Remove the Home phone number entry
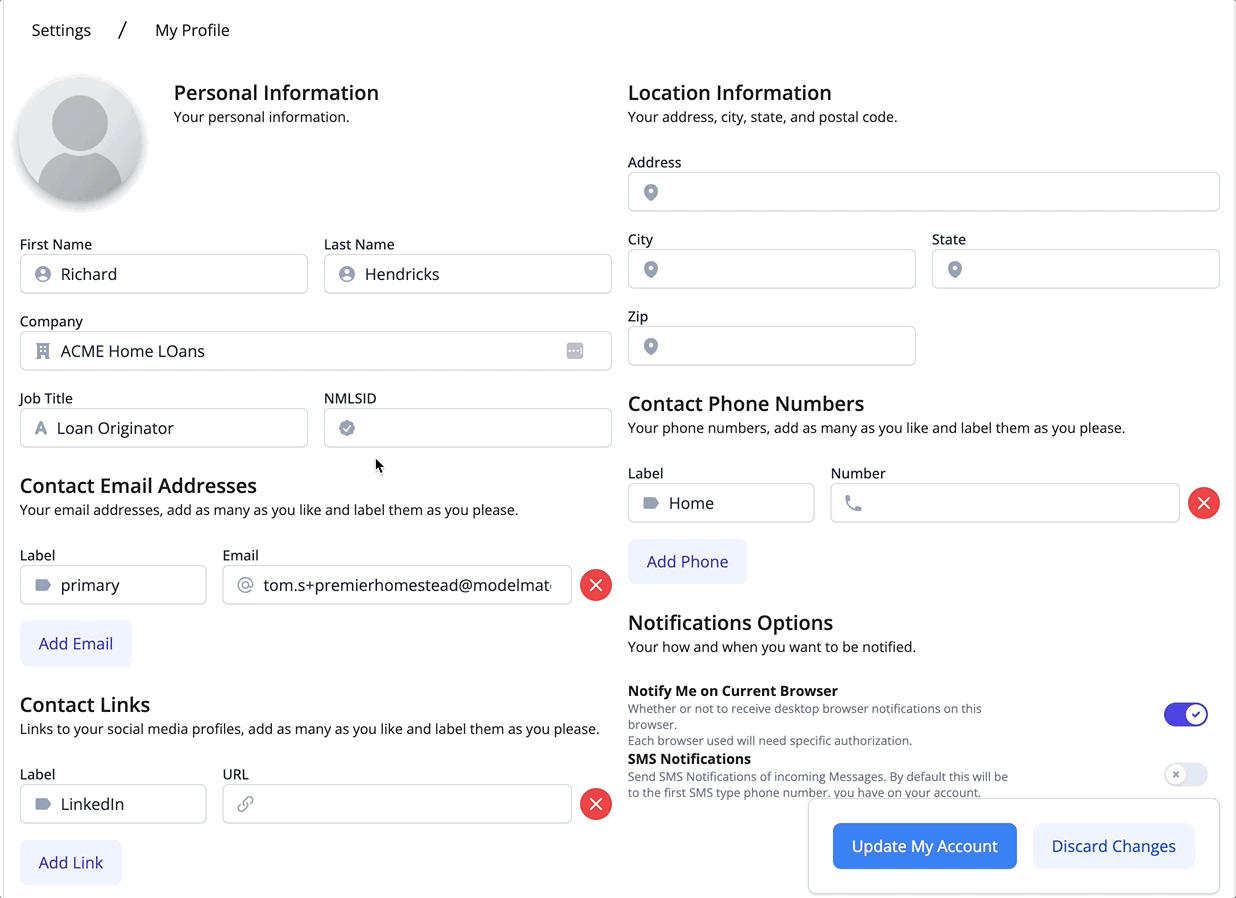 [x=1203, y=503]
